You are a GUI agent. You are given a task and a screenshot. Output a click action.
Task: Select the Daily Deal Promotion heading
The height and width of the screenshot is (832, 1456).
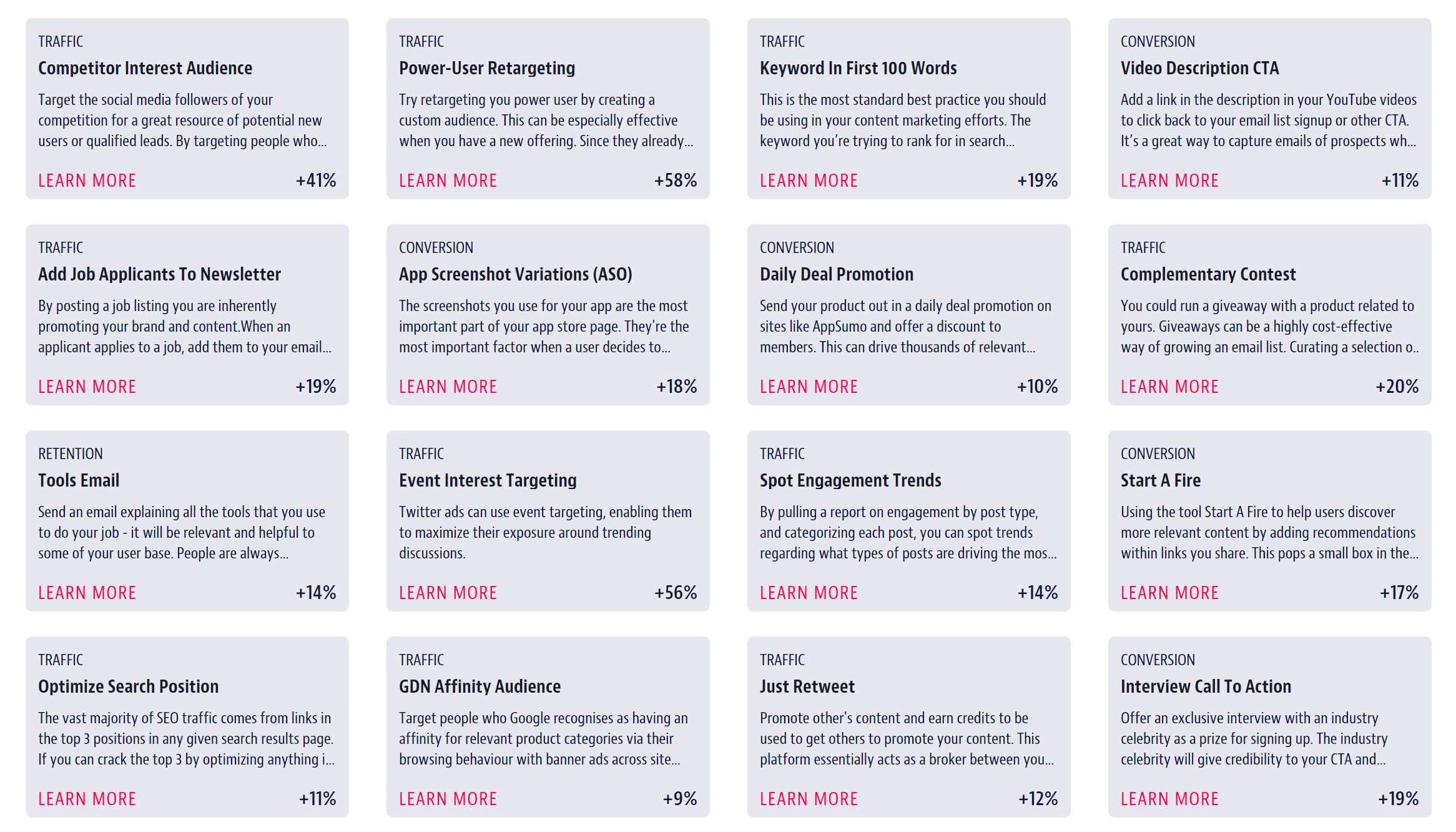pos(837,274)
